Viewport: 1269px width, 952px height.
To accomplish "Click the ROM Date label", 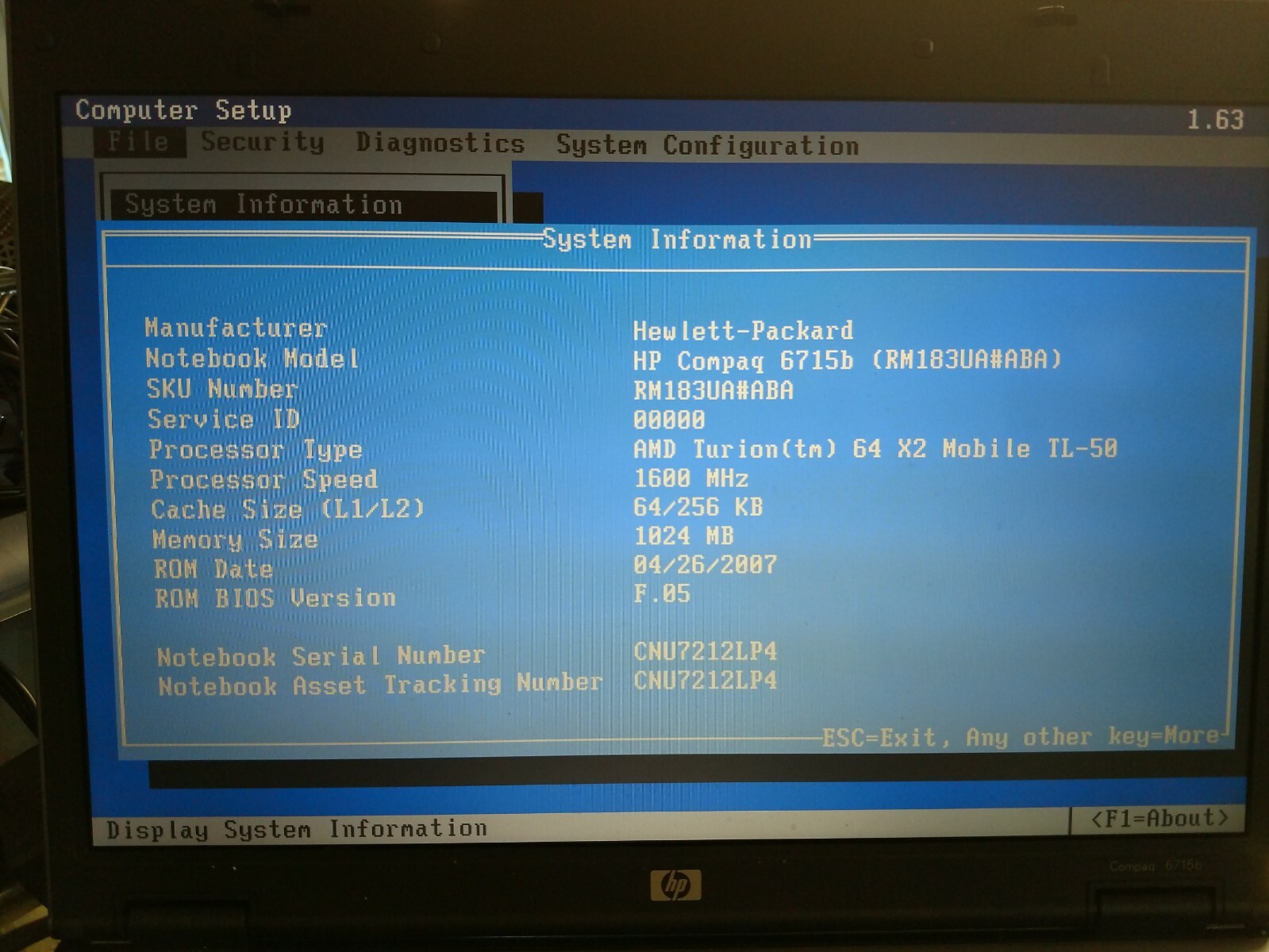I will point(213,569).
